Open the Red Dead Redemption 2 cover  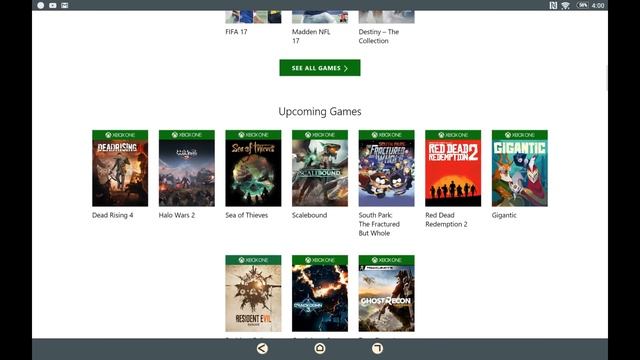[453, 168]
